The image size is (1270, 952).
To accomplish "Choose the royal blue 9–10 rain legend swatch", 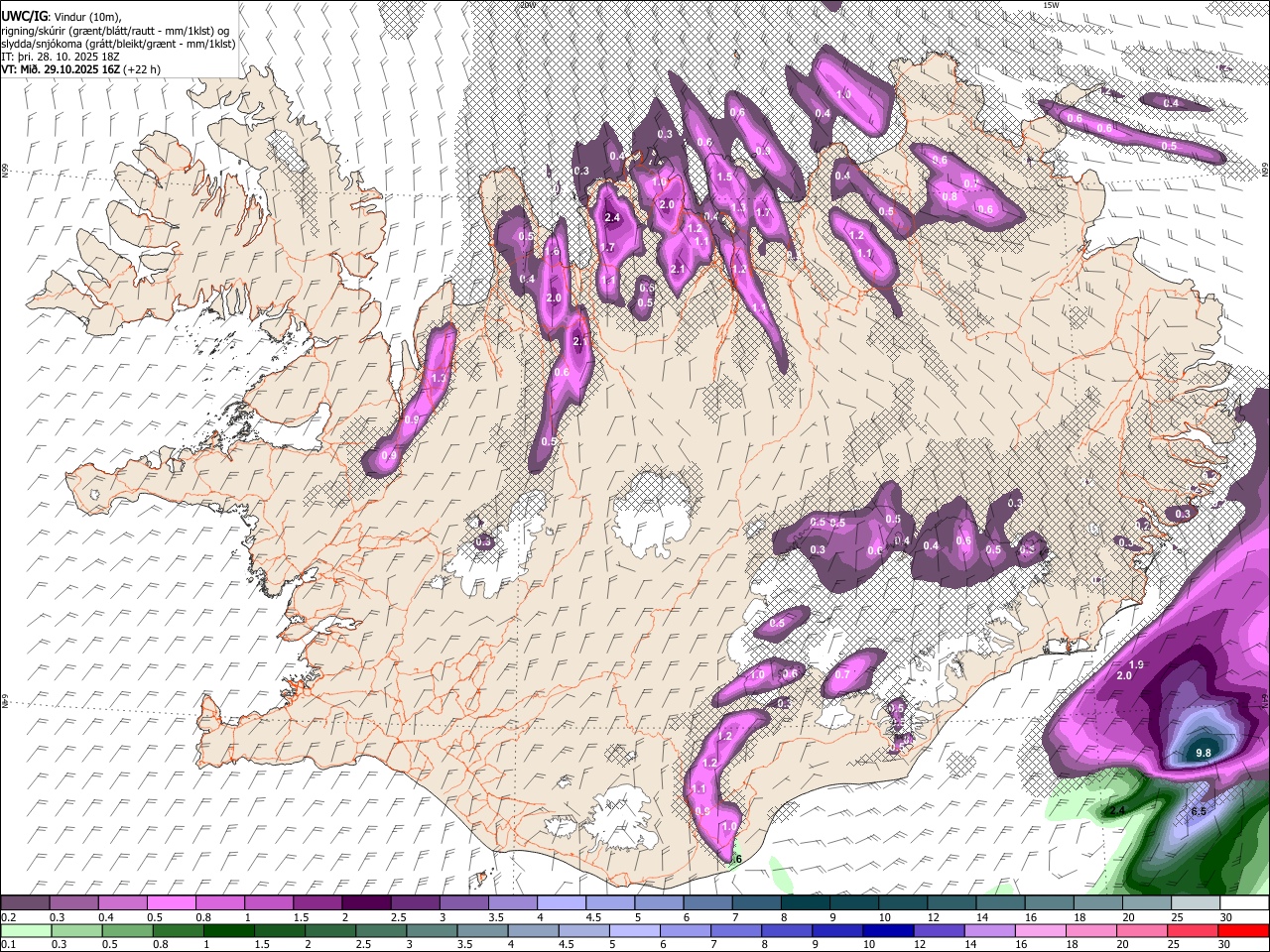I will pyautogui.click(x=838, y=930).
